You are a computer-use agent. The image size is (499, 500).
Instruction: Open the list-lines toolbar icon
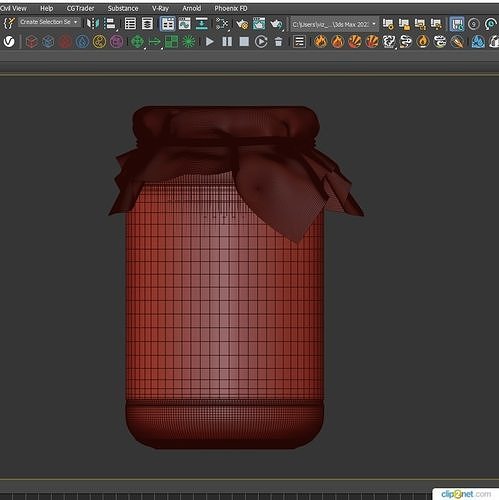point(299,42)
